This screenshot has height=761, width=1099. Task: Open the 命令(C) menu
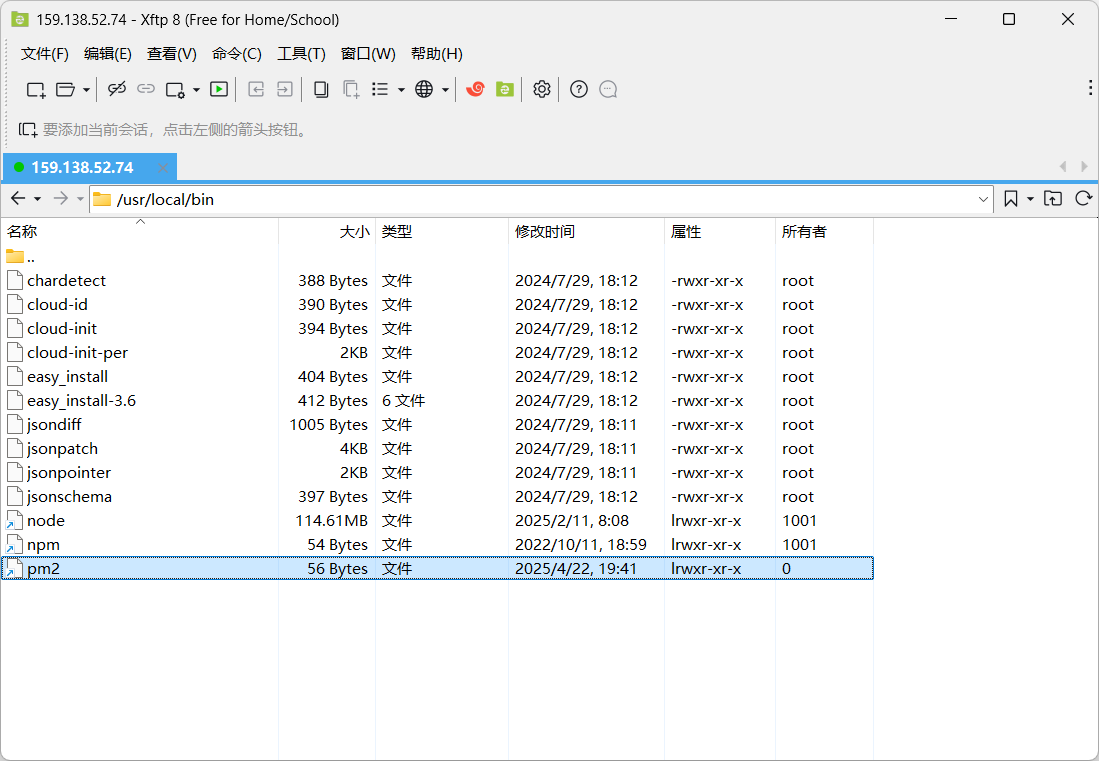coord(237,54)
